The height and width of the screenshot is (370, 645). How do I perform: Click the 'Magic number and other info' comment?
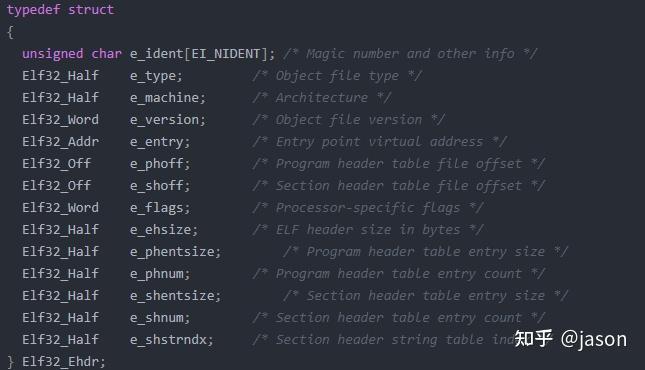point(410,54)
